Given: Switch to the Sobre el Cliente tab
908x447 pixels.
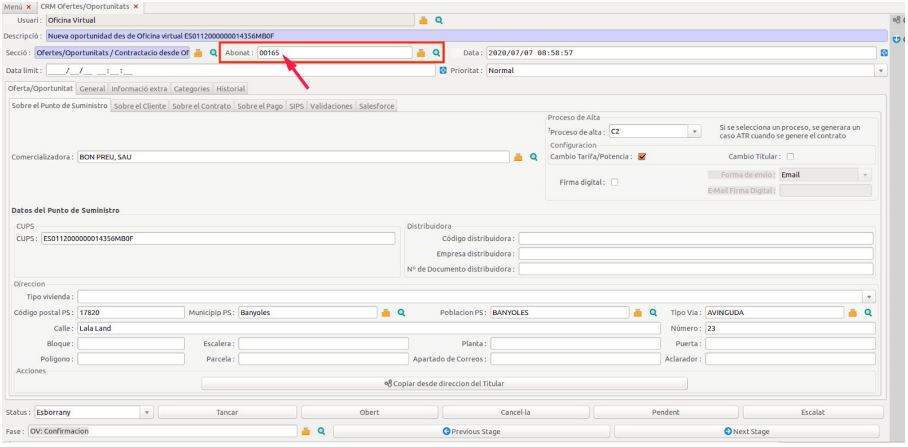Looking at the screenshot, I should click(x=138, y=107).
